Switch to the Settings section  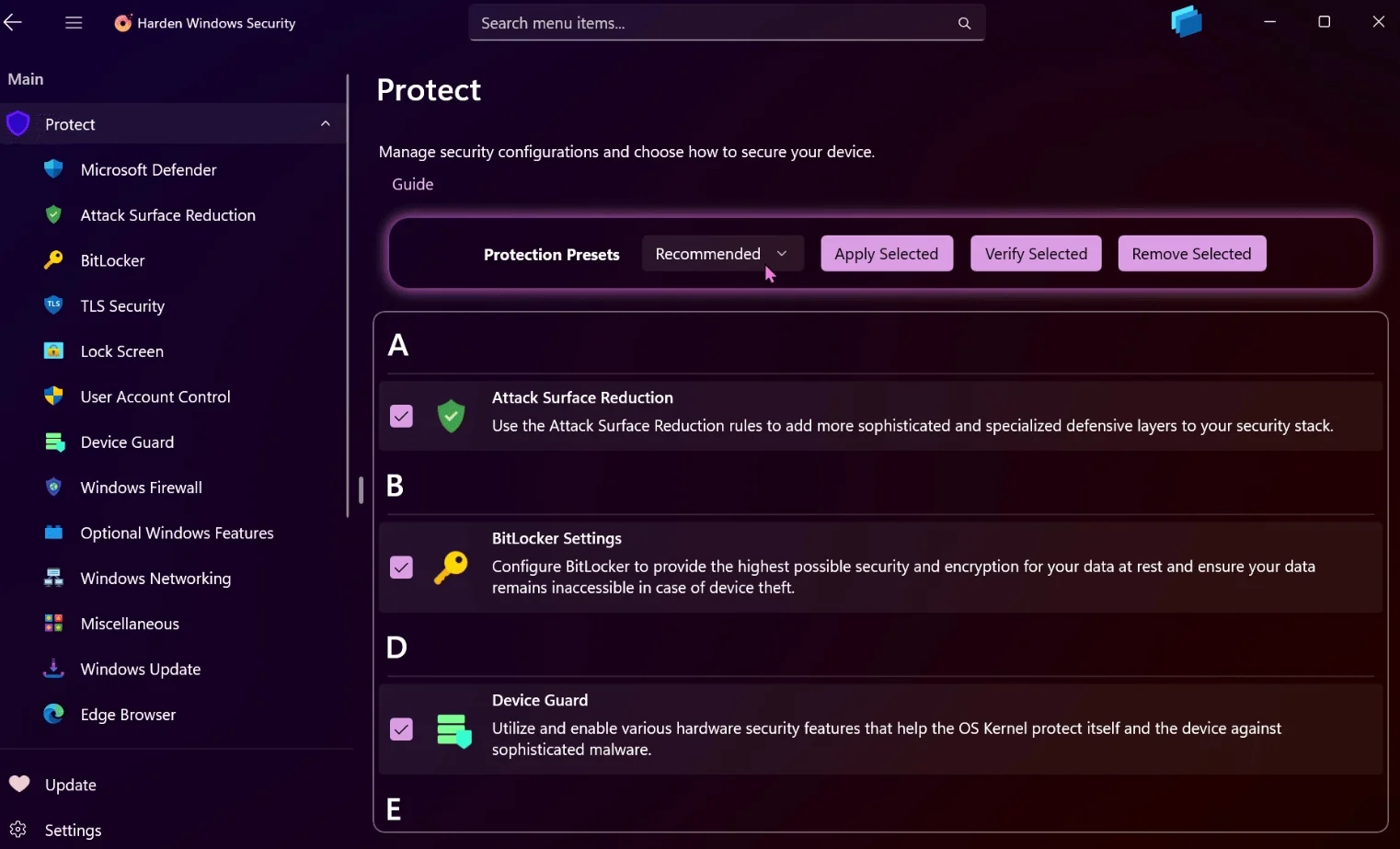pos(73,829)
